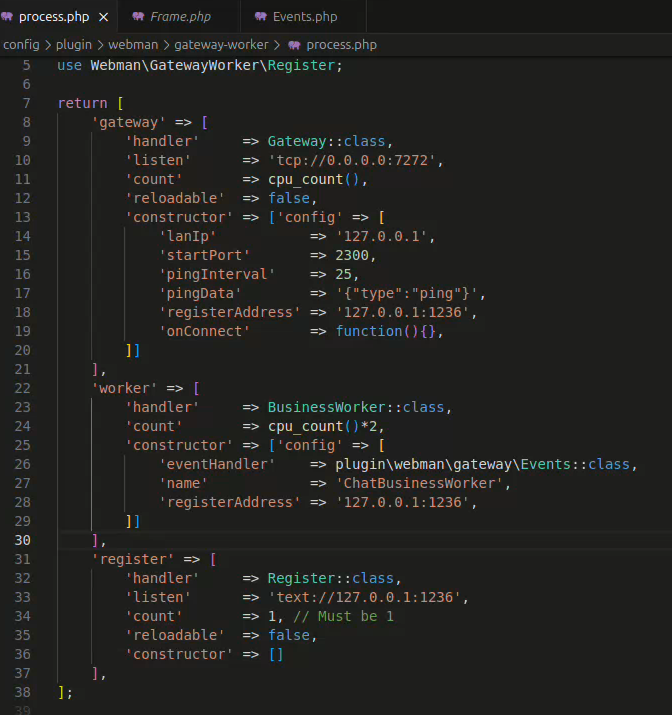672x715 pixels.
Task: Click the 'register' array key
Action: [133, 560]
